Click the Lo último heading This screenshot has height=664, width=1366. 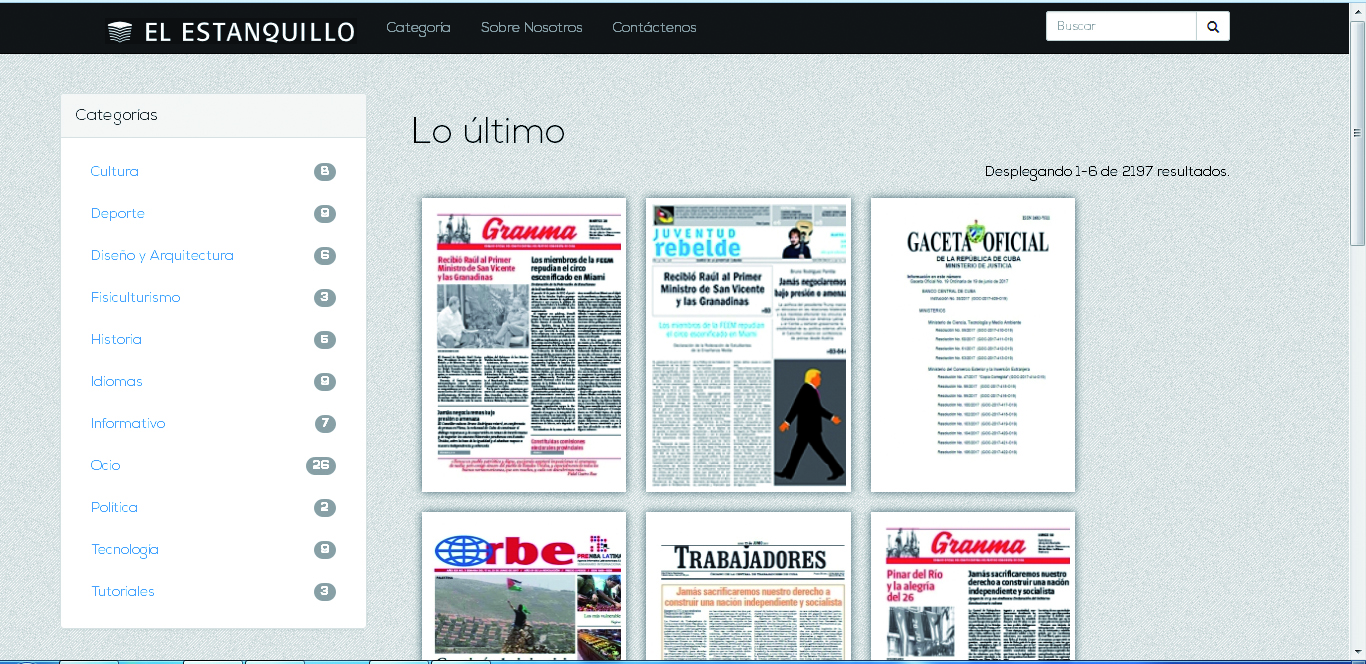pyautogui.click(x=488, y=132)
